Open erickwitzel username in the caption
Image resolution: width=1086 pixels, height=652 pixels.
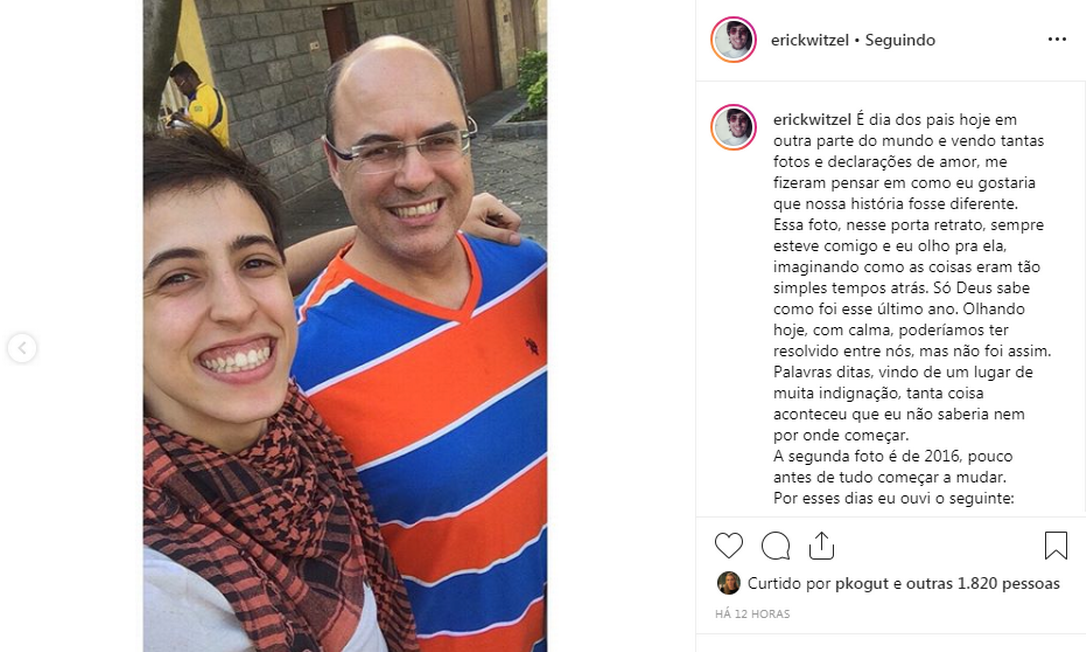pyautogui.click(x=812, y=120)
